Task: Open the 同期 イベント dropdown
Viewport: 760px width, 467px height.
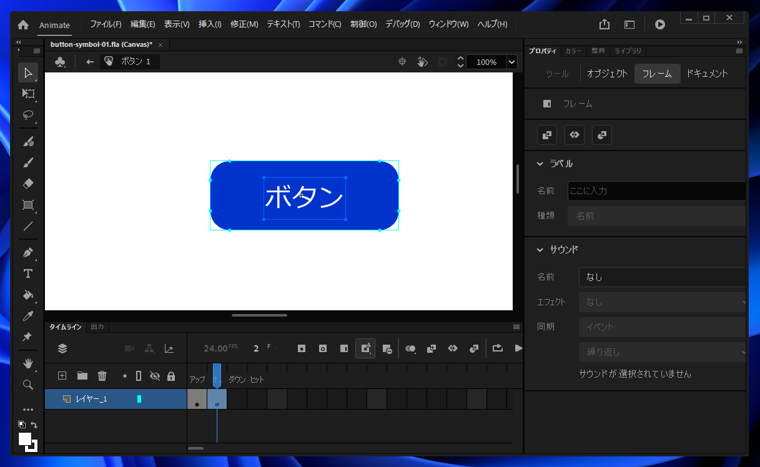Action: (662, 327)
